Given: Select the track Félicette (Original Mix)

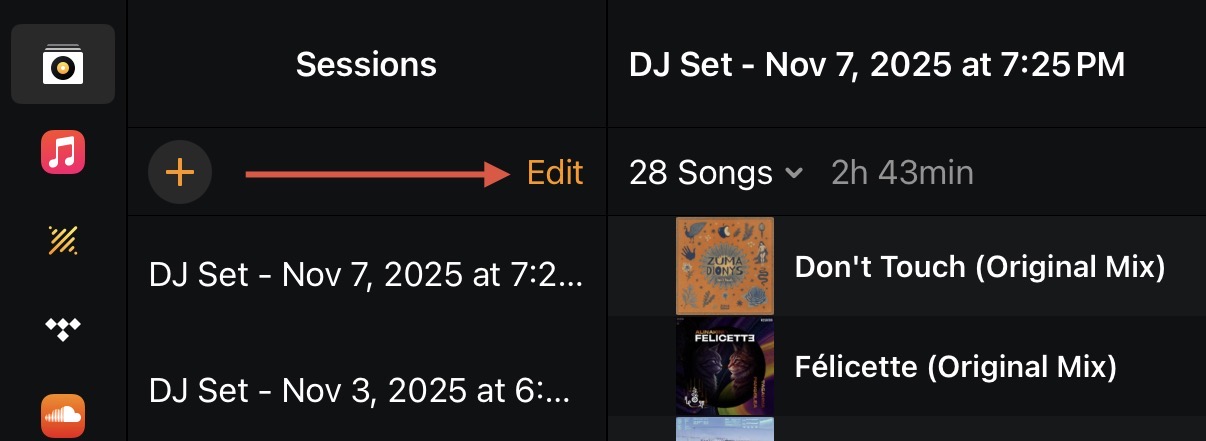Looking at the screenshot, I should (955, 367).
